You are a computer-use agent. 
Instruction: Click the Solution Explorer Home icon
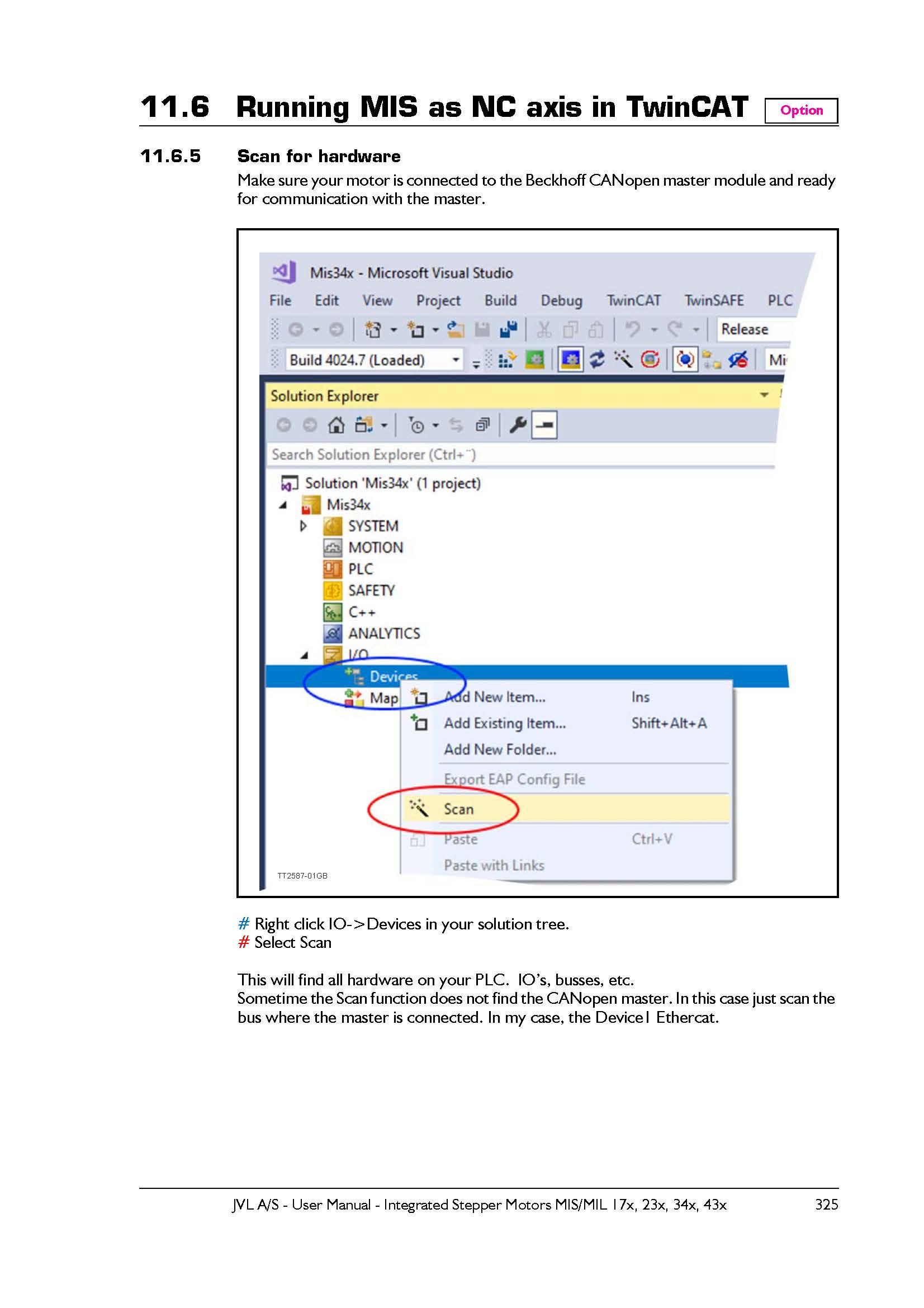click(336, 425)
